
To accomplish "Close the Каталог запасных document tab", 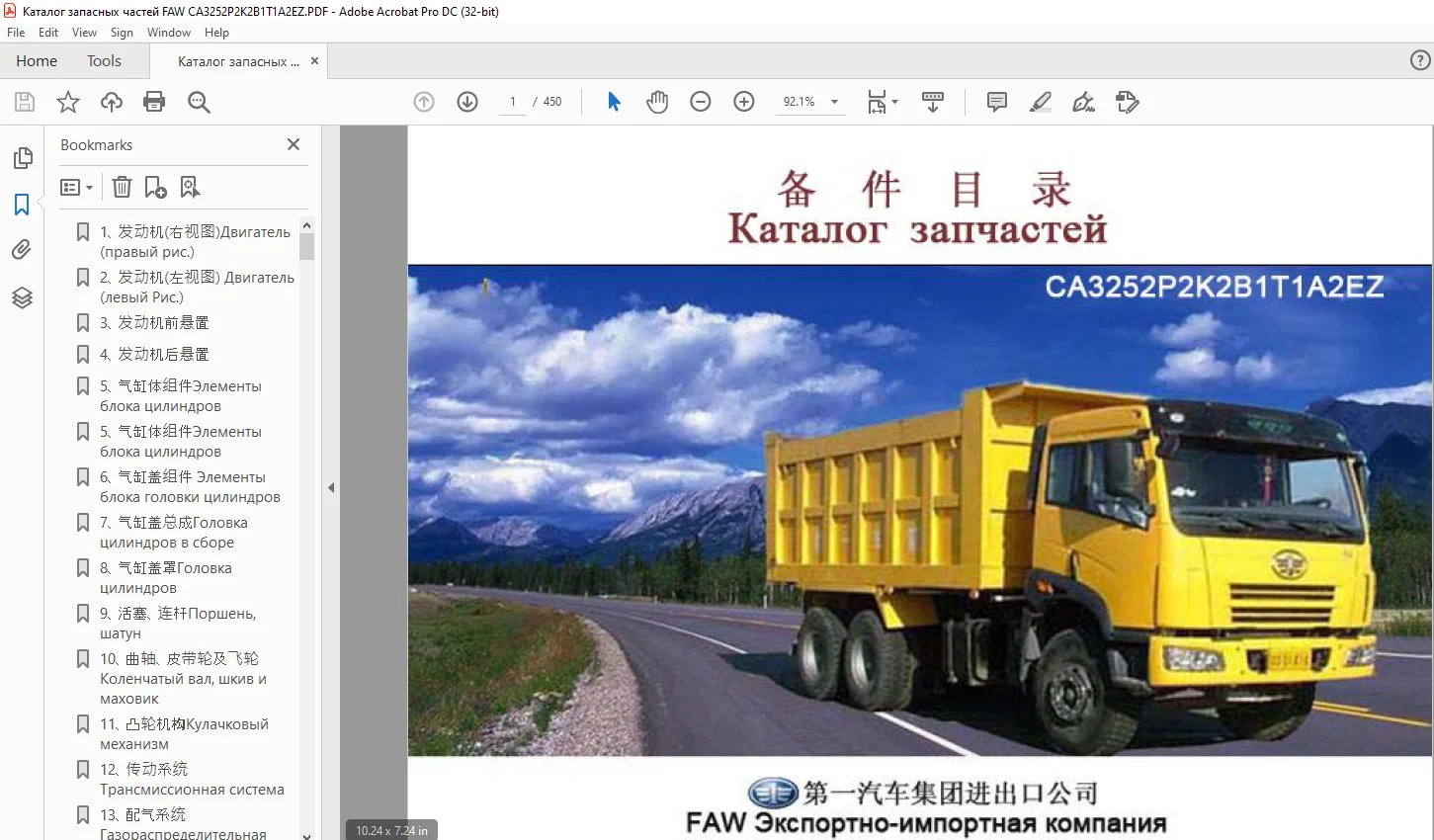I will (315, 61).
